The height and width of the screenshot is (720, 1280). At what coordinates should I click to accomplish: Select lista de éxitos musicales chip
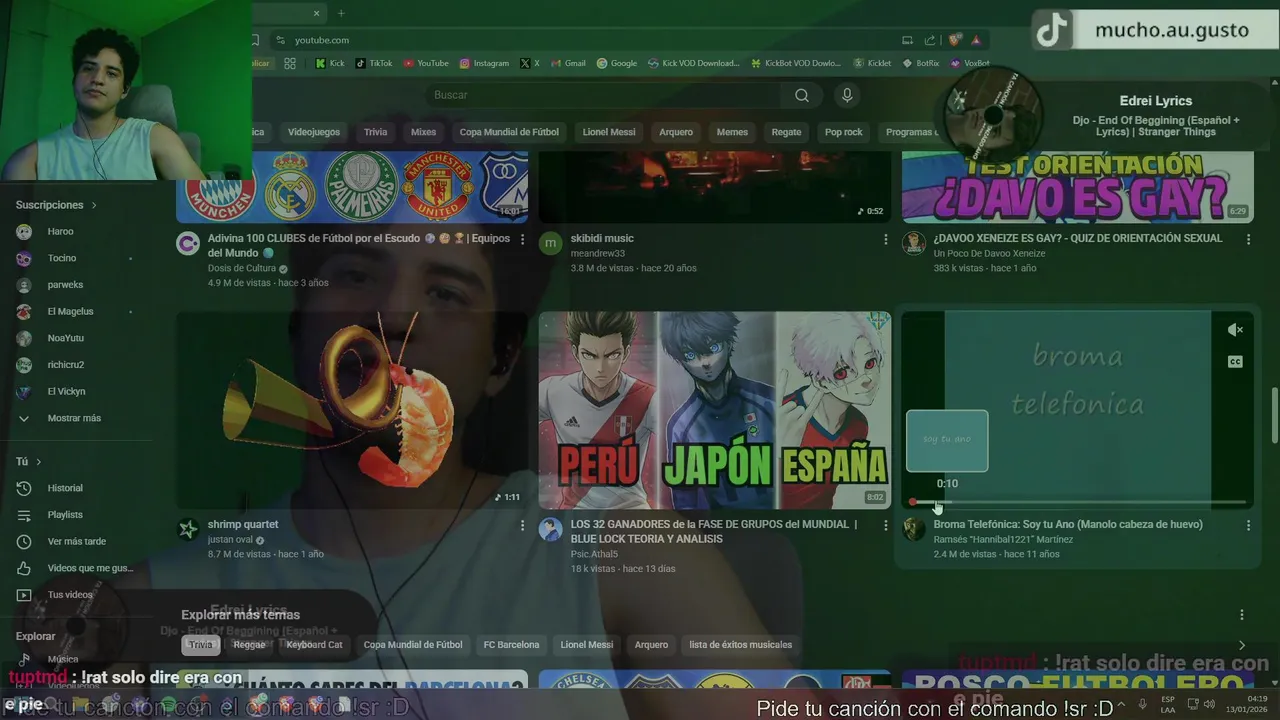[x=740, y=645]
